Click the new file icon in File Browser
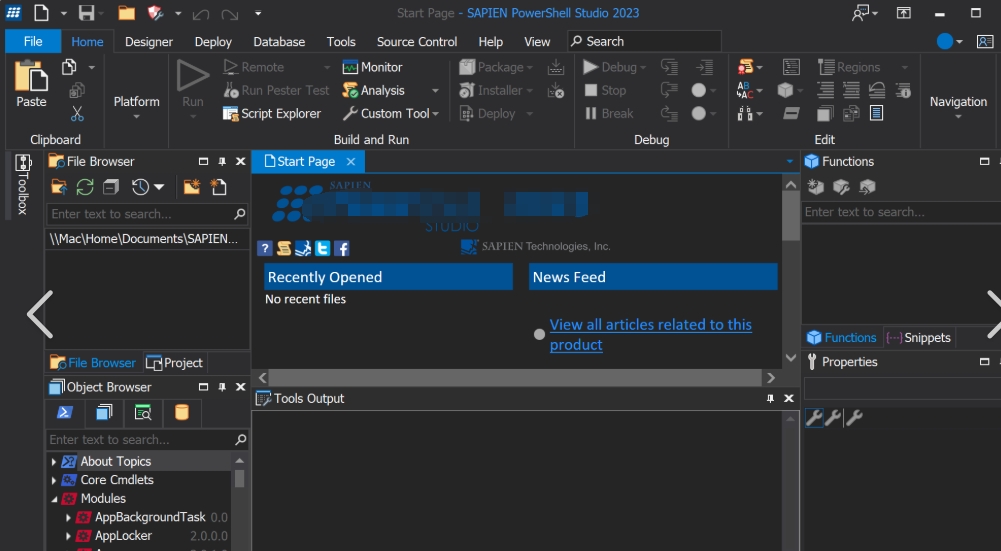Viewport: 1001px width, 551px height. point(218,187)
